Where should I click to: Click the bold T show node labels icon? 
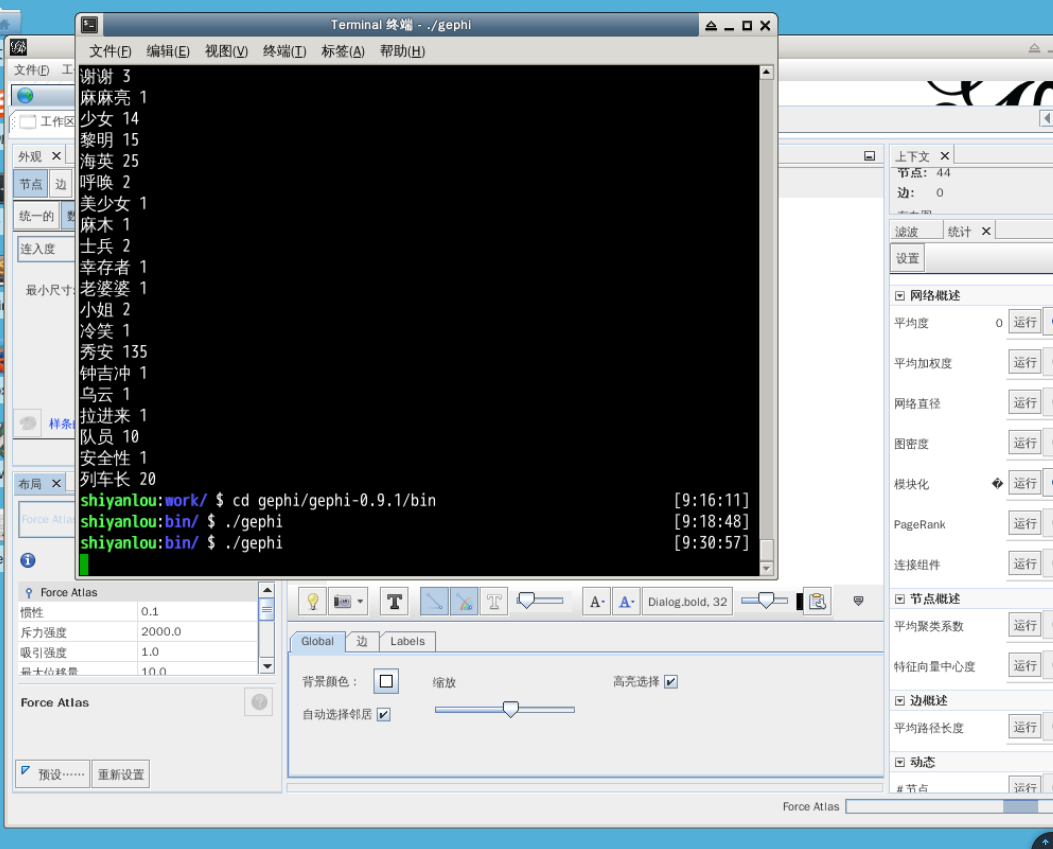tap(395, 601)
